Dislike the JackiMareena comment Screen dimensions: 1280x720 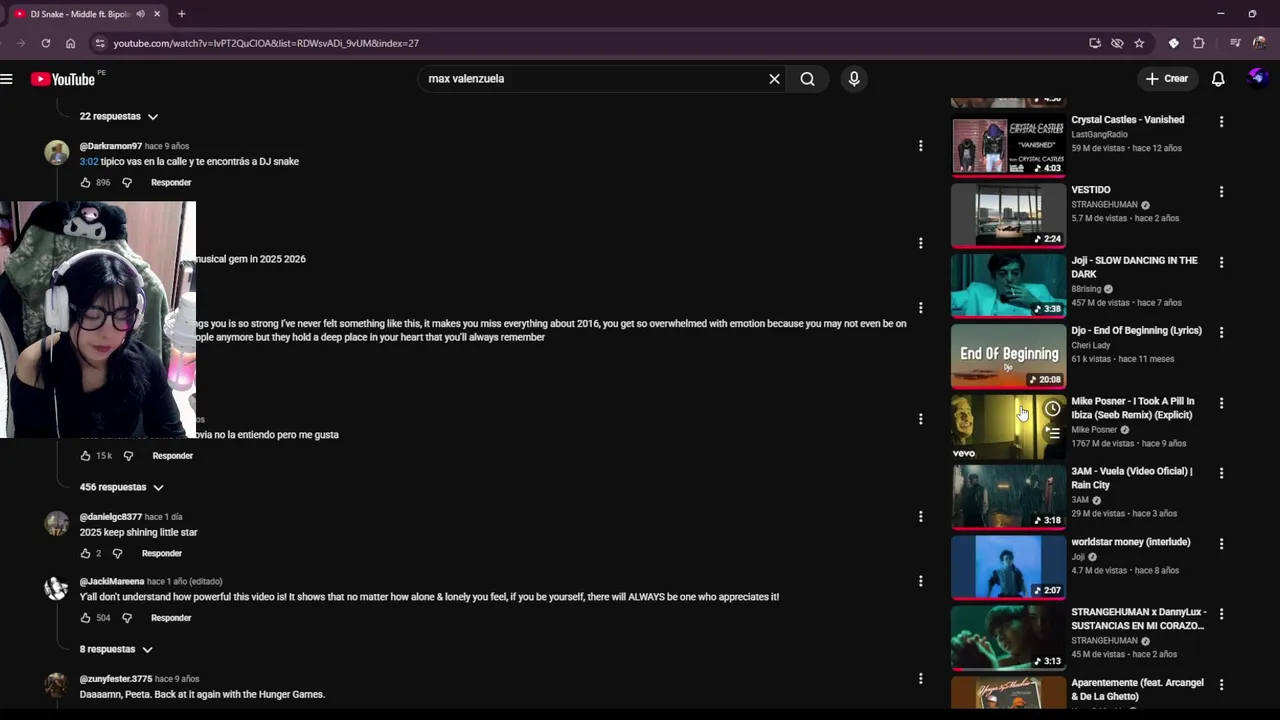click(x=127, y=618)
